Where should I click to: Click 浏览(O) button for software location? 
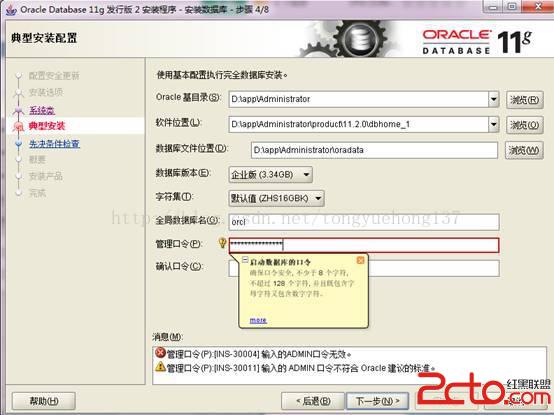point(524,125)
